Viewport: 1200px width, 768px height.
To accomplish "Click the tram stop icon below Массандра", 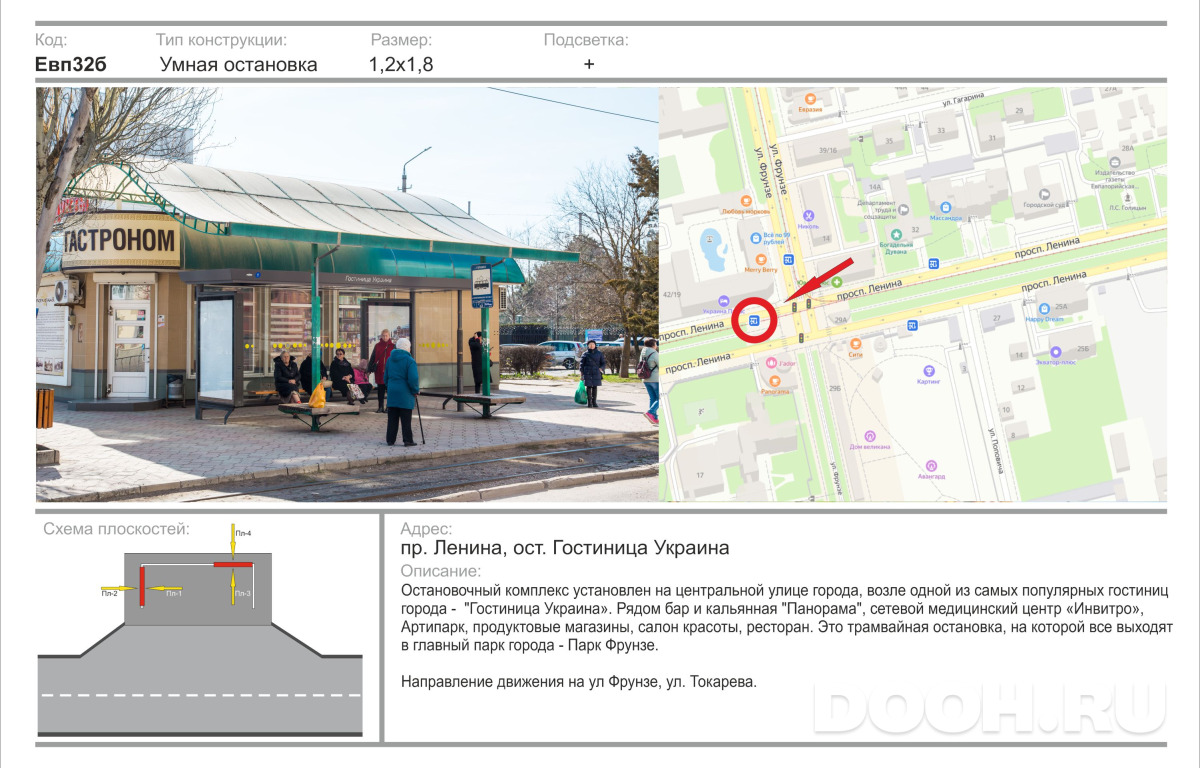I will coord(933,263).
